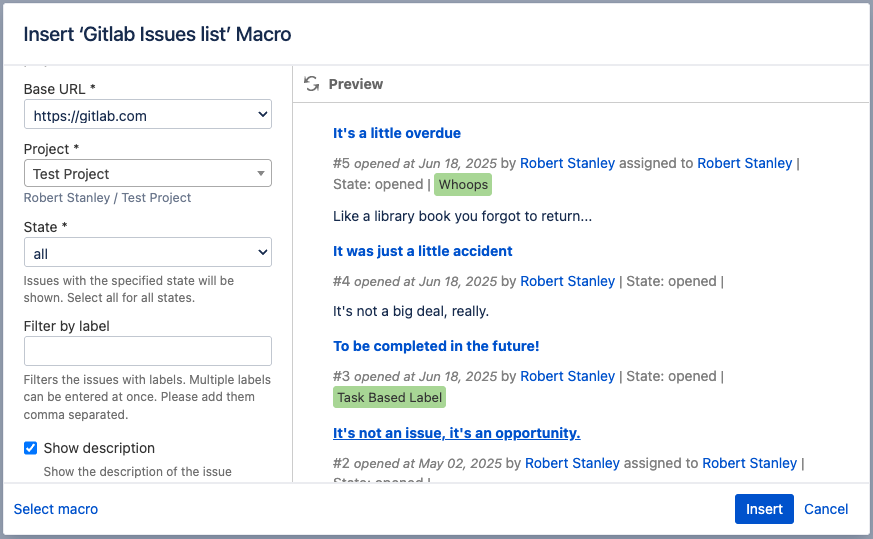Toggle the Show description checkbox
Screen dimensions: 873x539
(x=30, y=448)
